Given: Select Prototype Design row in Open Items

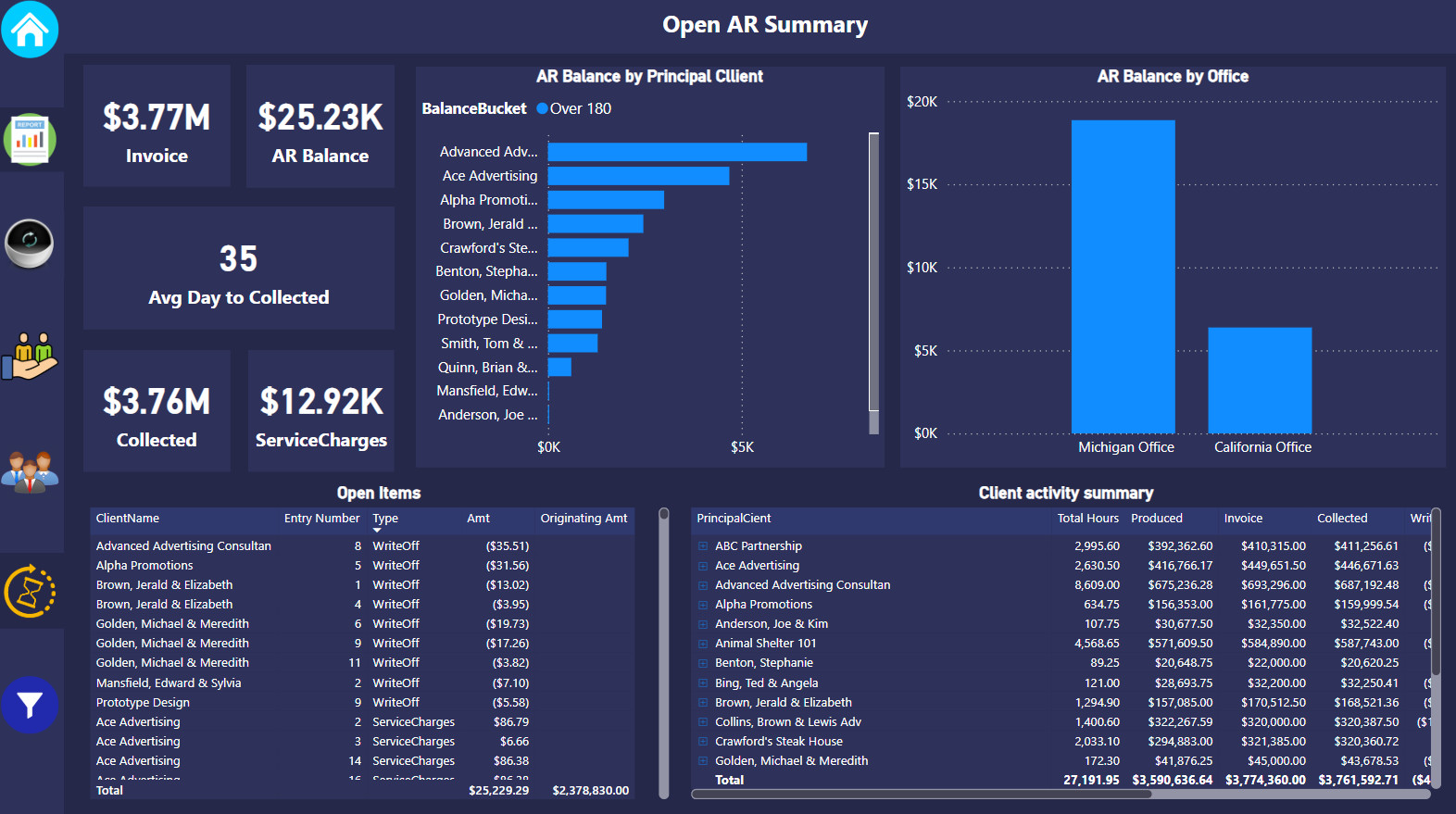Looking at the screenshot, I should 362,703.
